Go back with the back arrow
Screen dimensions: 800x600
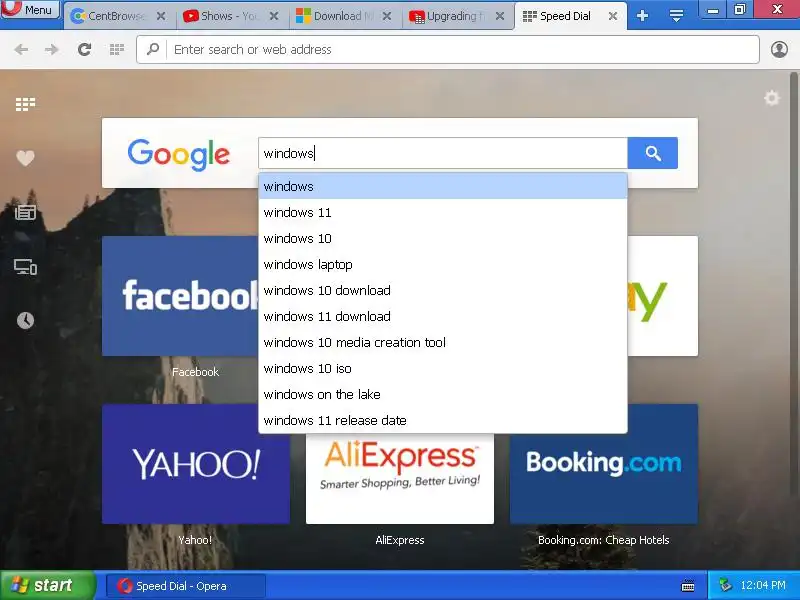[x=21, y=49]
